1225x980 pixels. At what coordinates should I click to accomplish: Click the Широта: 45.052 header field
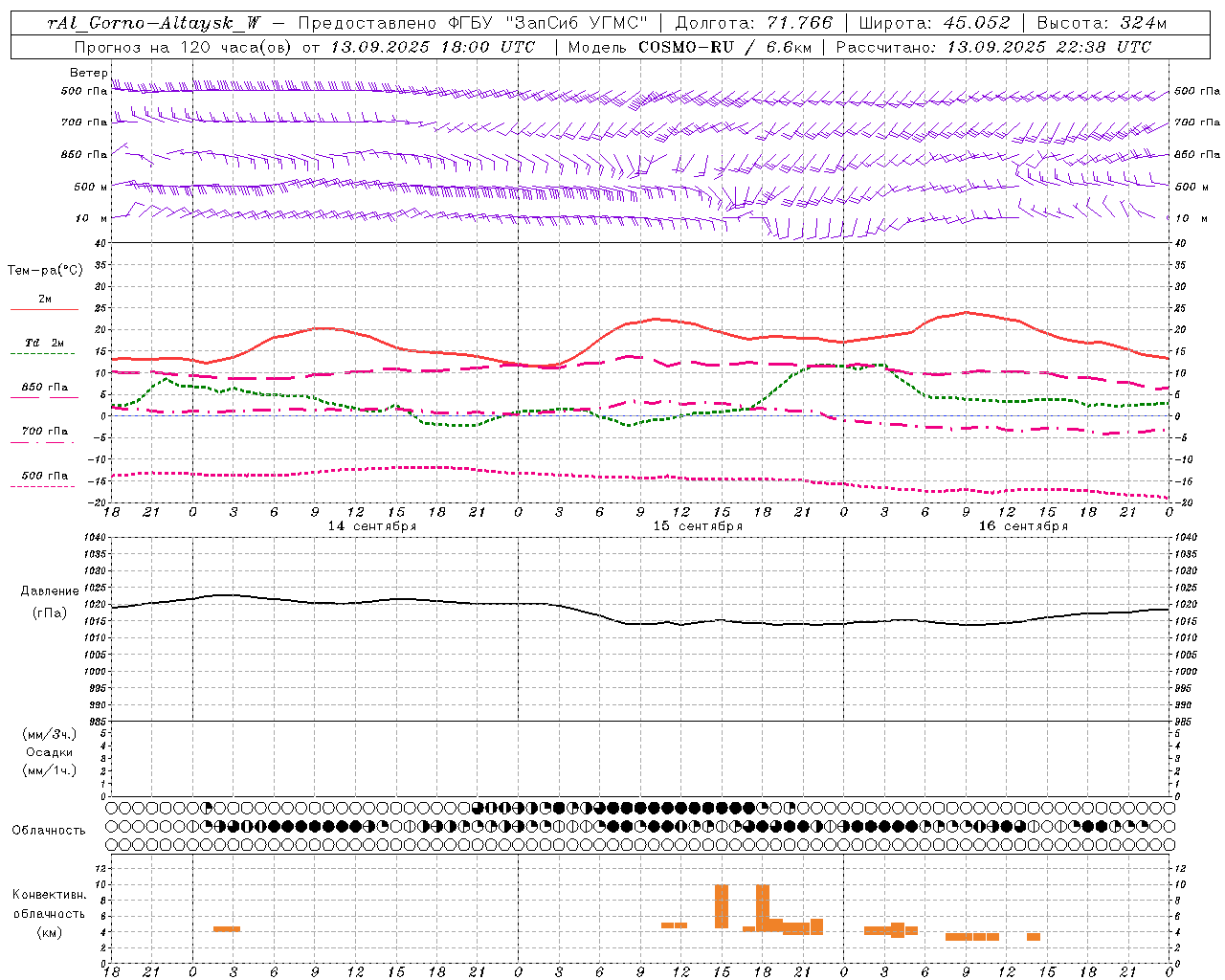(x=934, y=23)
